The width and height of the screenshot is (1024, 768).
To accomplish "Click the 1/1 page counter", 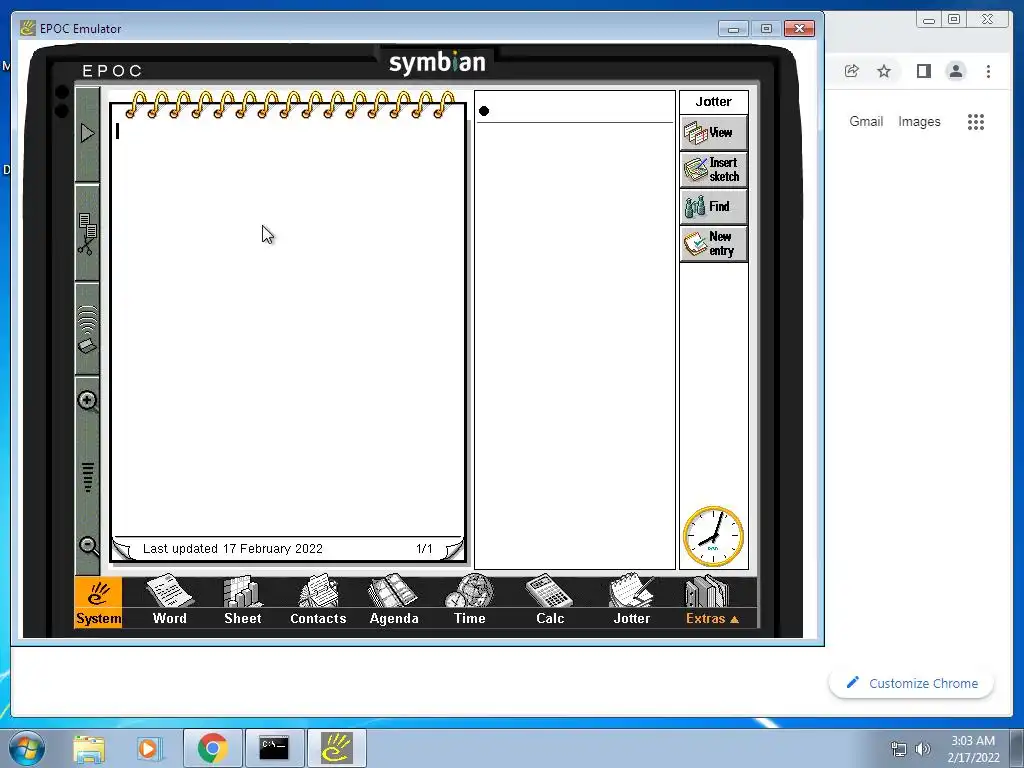I will point(424,549).
